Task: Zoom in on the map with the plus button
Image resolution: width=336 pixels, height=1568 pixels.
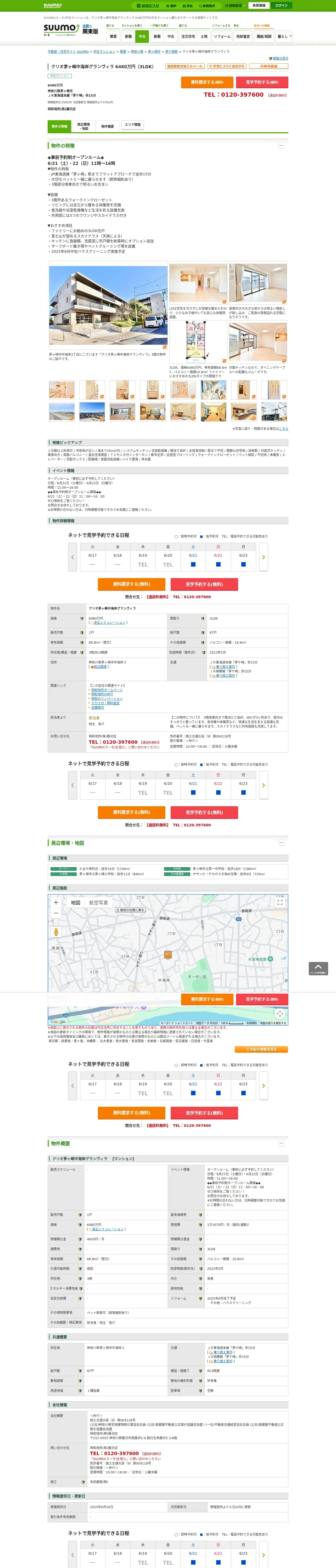Action: [56, 903]
